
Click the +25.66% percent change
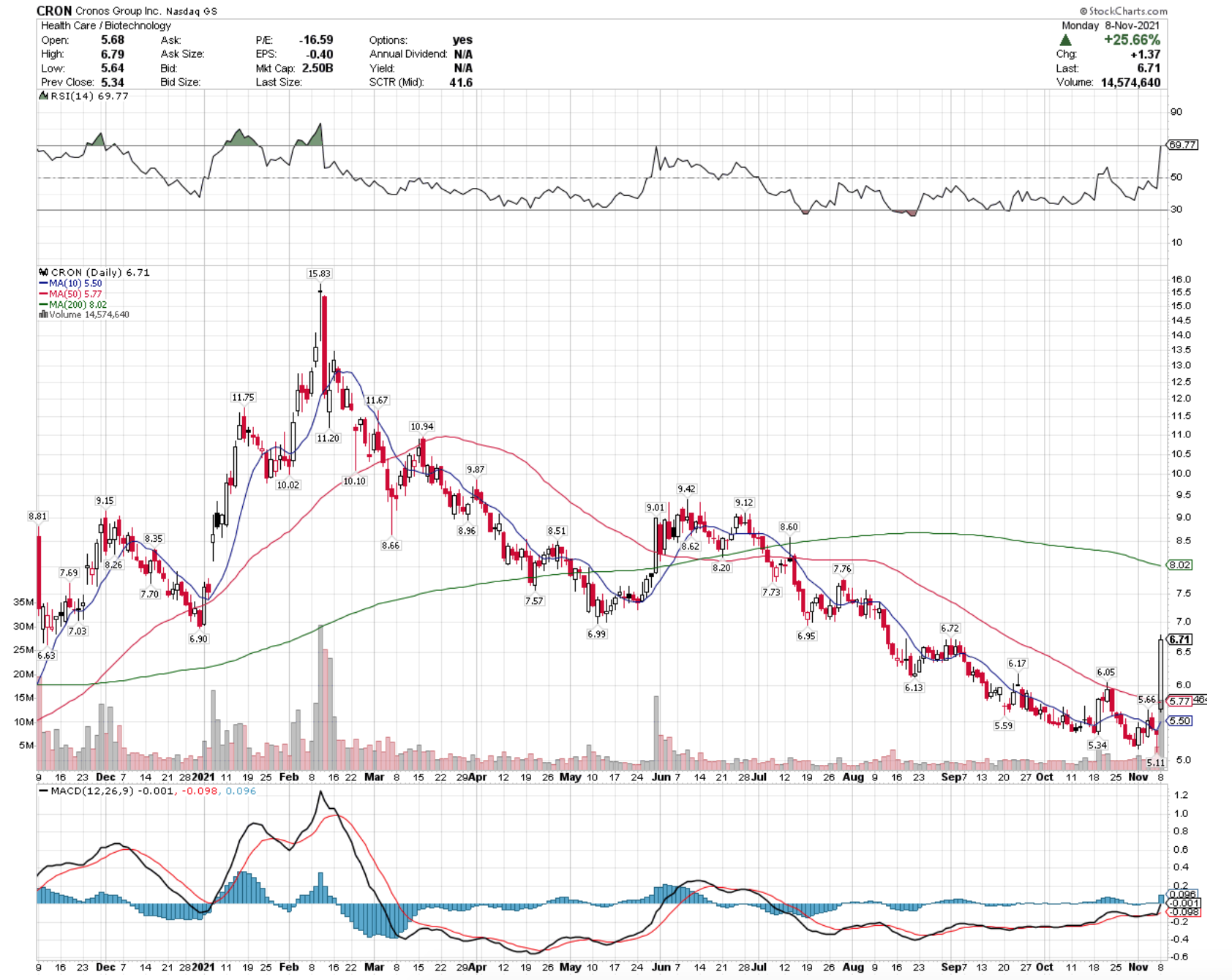1132,40
